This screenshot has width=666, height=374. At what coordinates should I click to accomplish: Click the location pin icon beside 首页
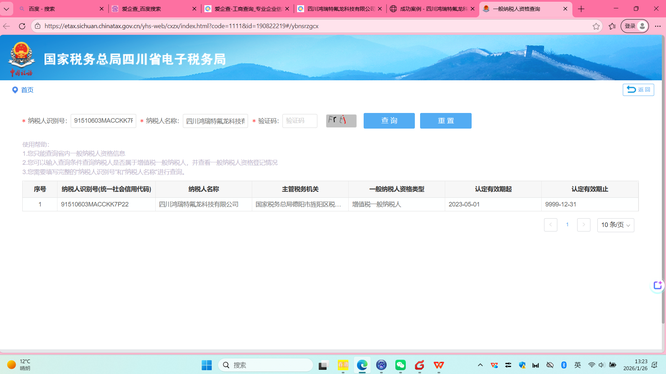(x=15, y=90)
